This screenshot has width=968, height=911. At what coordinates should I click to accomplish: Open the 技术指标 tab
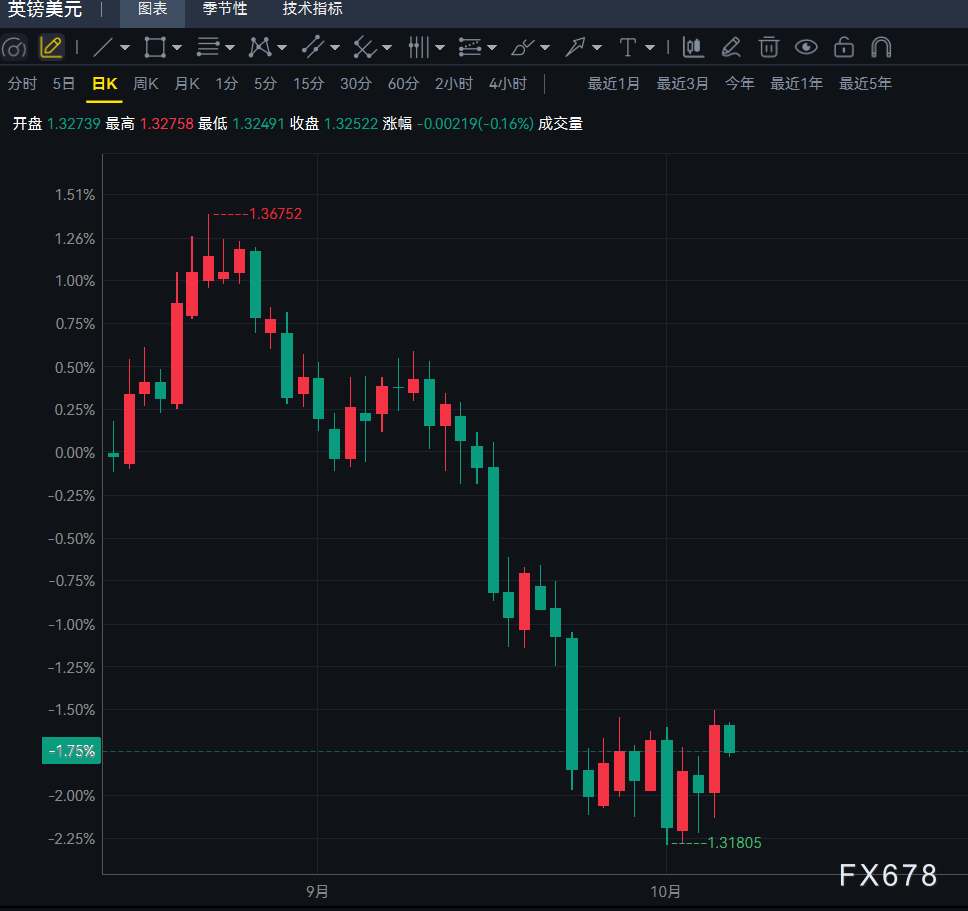tap(312, 9)
